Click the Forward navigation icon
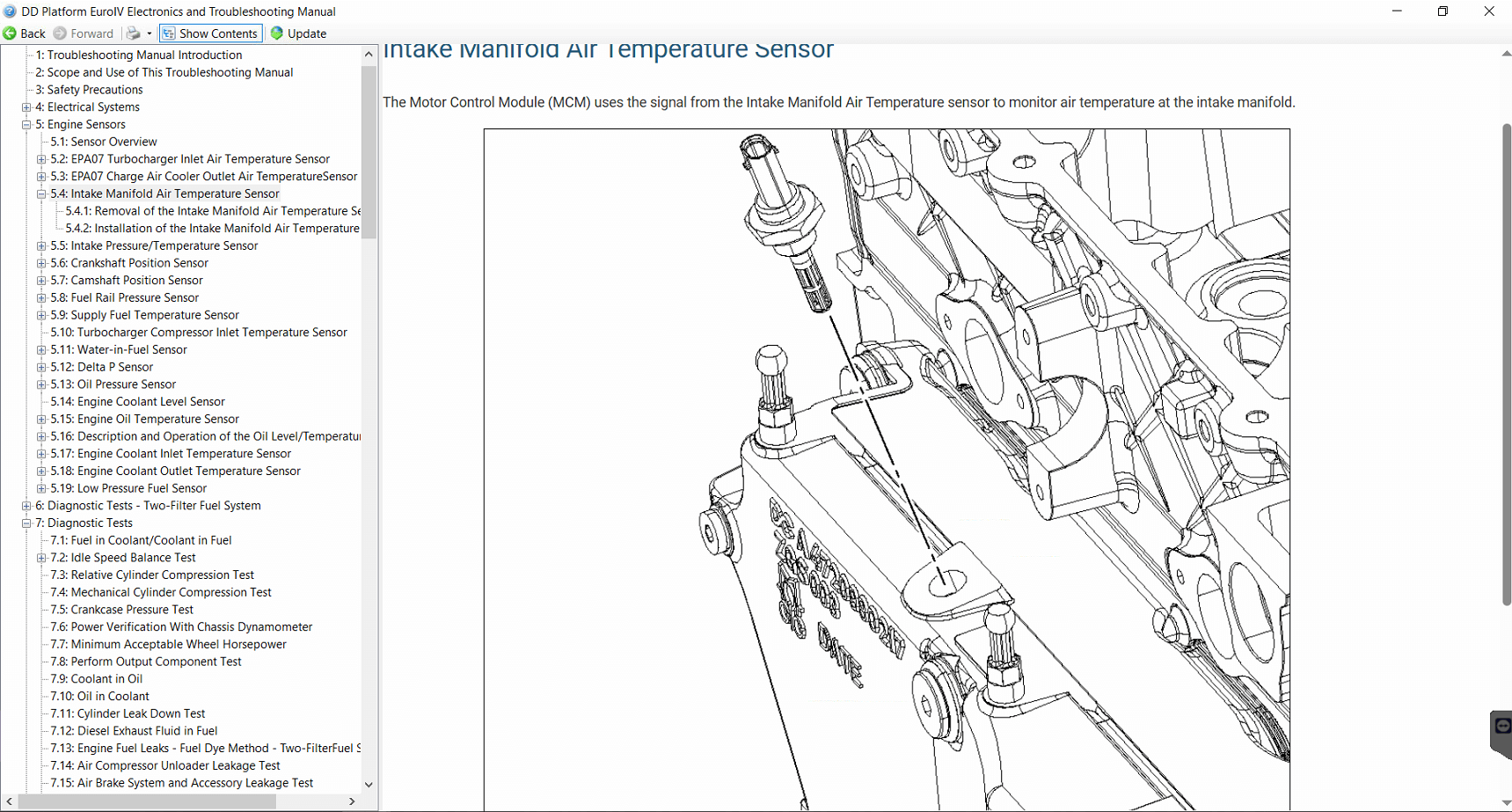 tap(60, 33)
